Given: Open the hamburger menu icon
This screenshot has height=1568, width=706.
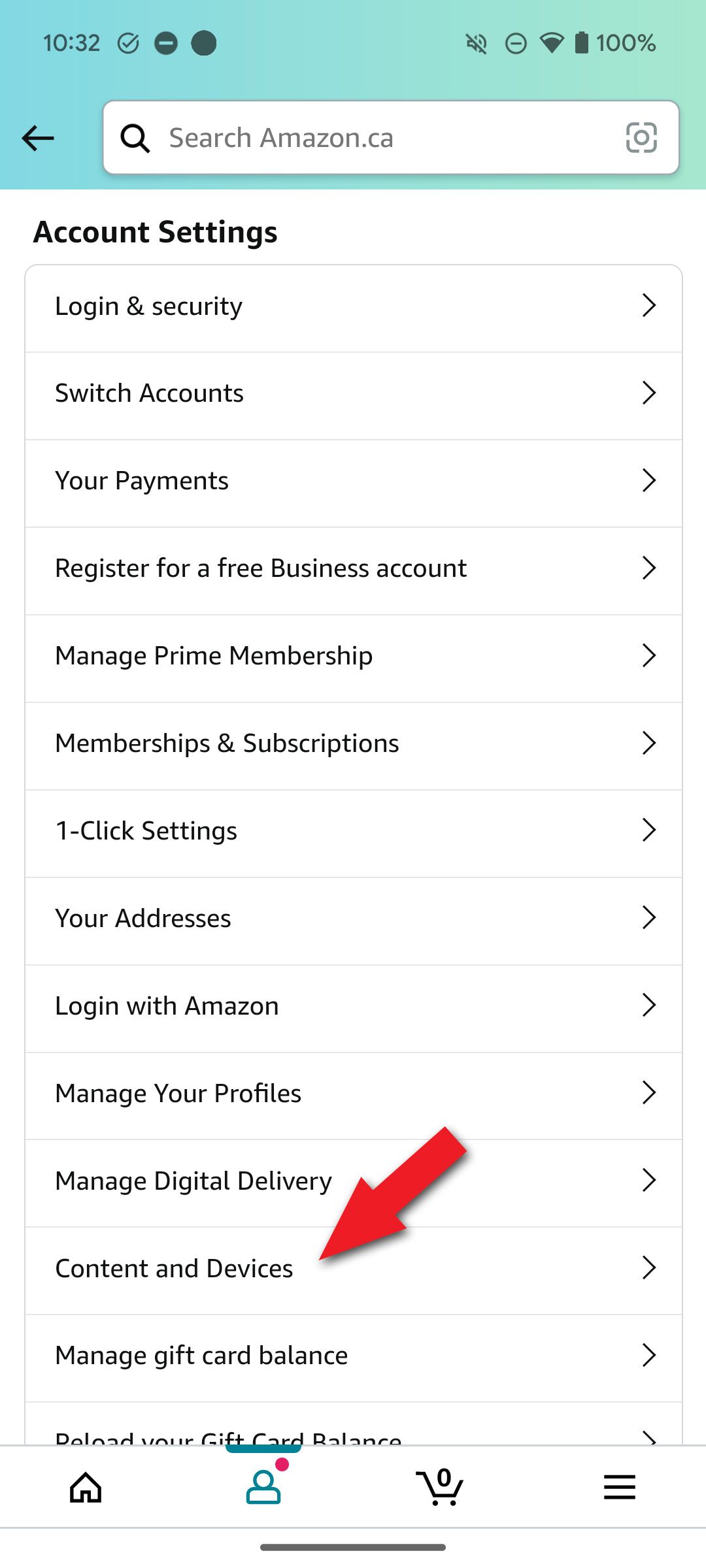Looking at the screenshot, I should [x=619, y=1487].
